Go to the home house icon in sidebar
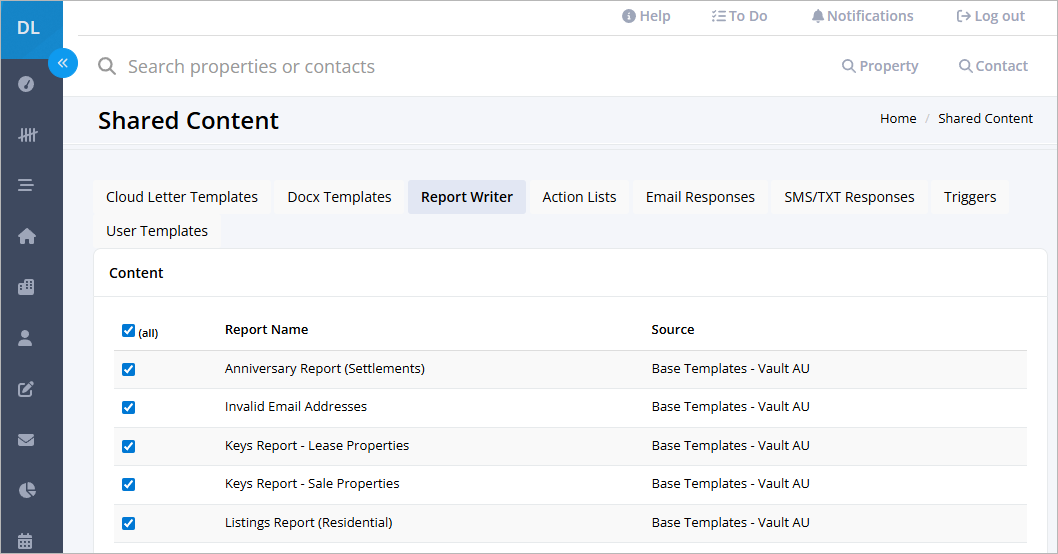1058x554 pixels. pos(26,236)
